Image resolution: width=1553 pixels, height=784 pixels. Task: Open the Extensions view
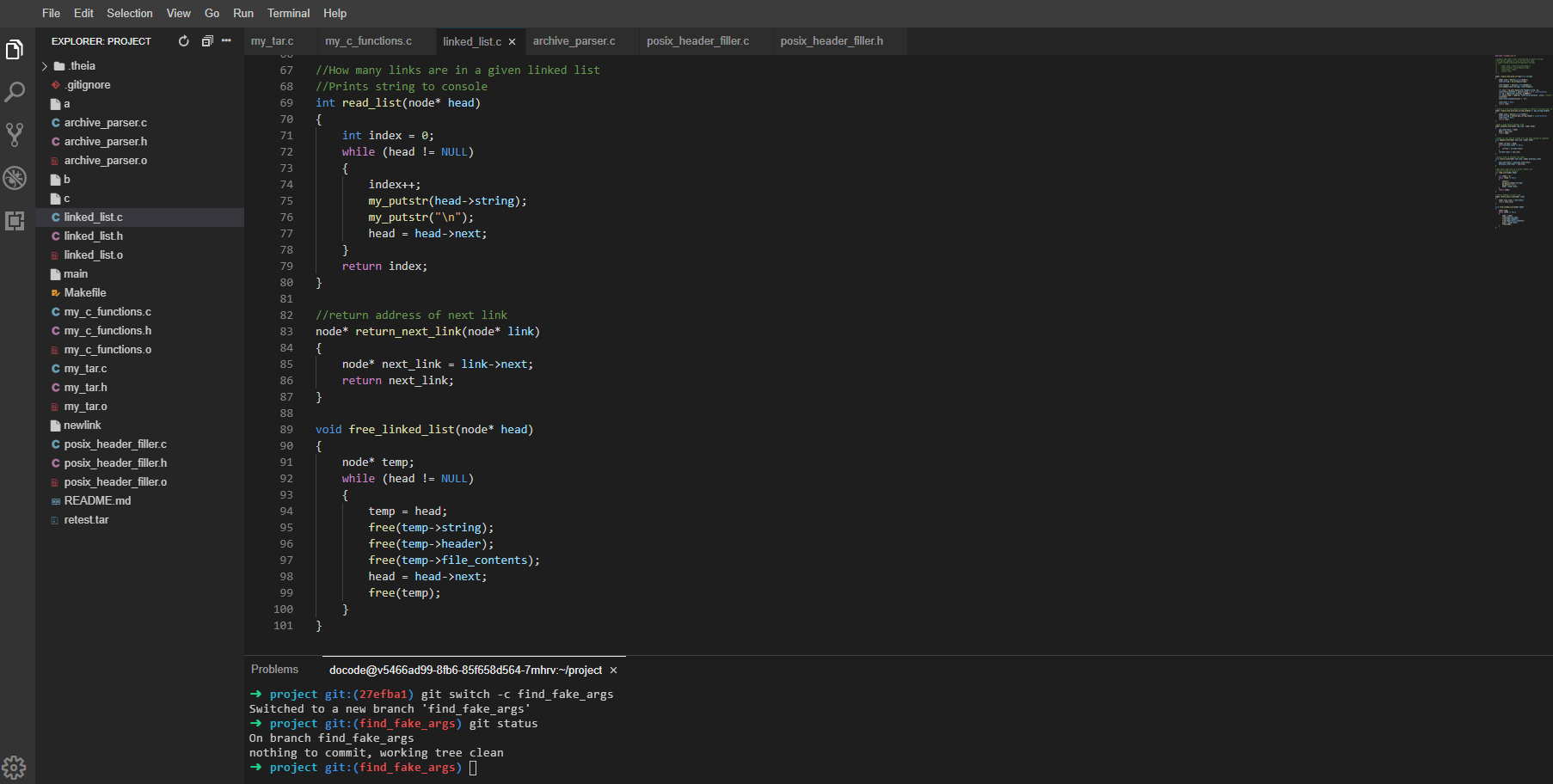(x=15, y=221)
